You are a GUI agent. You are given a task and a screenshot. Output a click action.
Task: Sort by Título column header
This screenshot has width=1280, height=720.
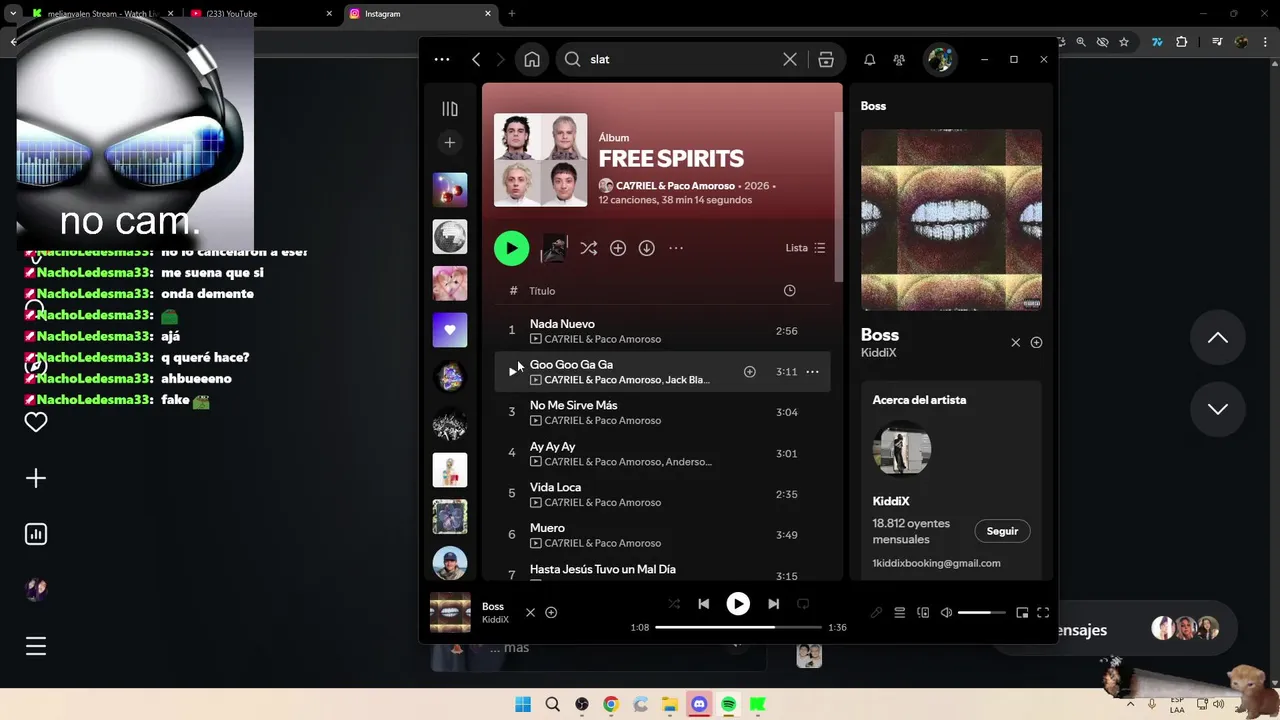542,291
